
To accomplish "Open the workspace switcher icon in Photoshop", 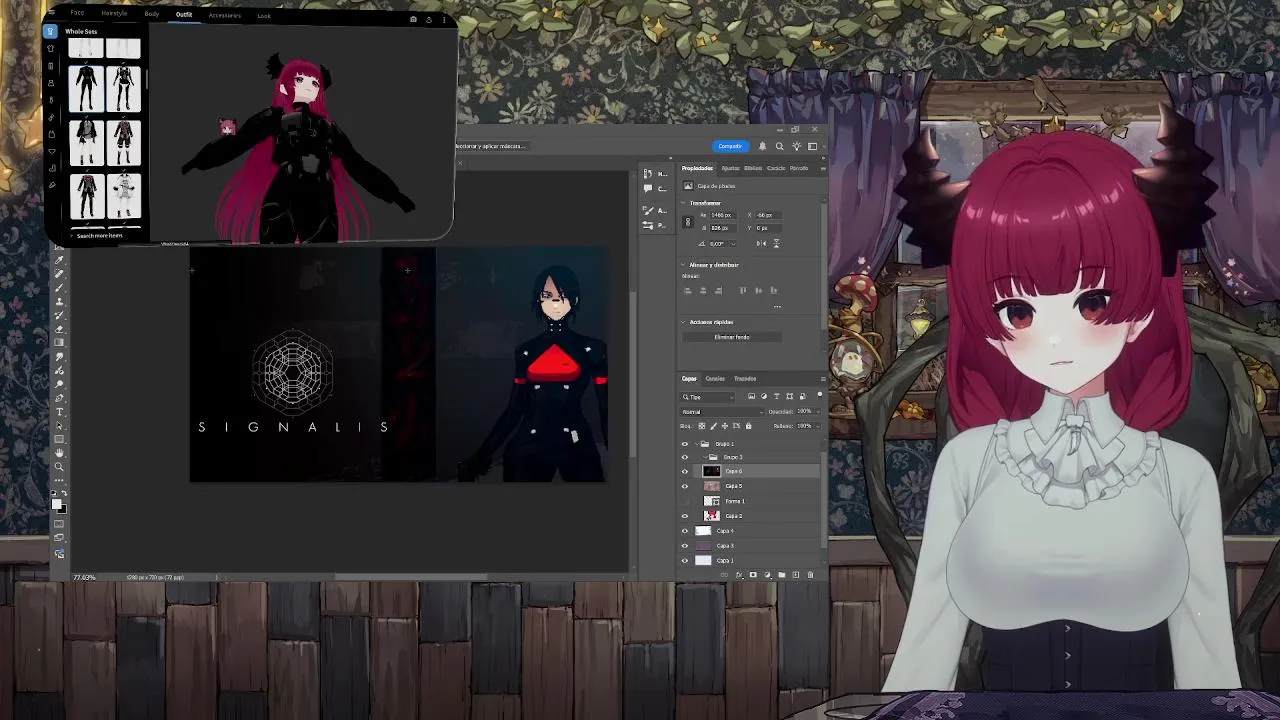I will [812, 146].
